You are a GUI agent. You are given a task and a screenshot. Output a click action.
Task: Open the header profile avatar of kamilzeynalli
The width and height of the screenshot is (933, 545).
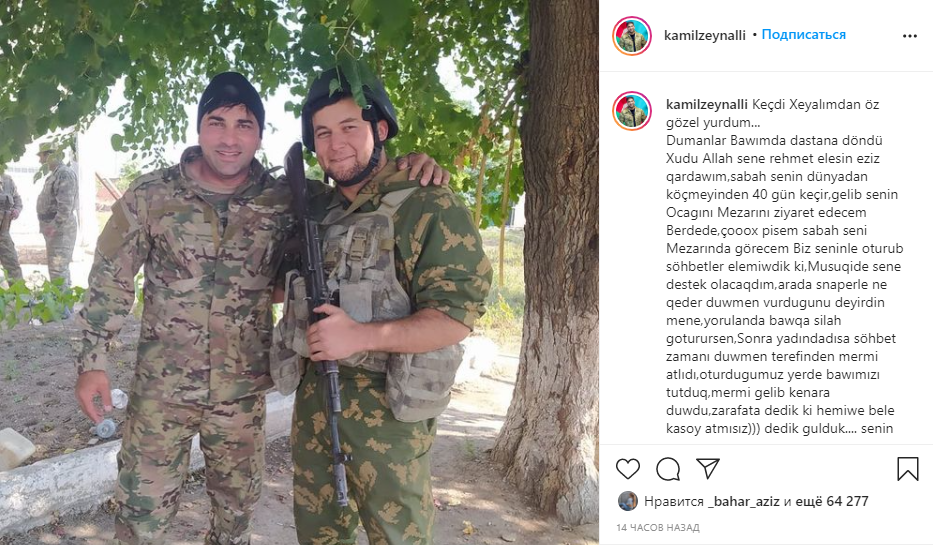[x=632, y=36]
